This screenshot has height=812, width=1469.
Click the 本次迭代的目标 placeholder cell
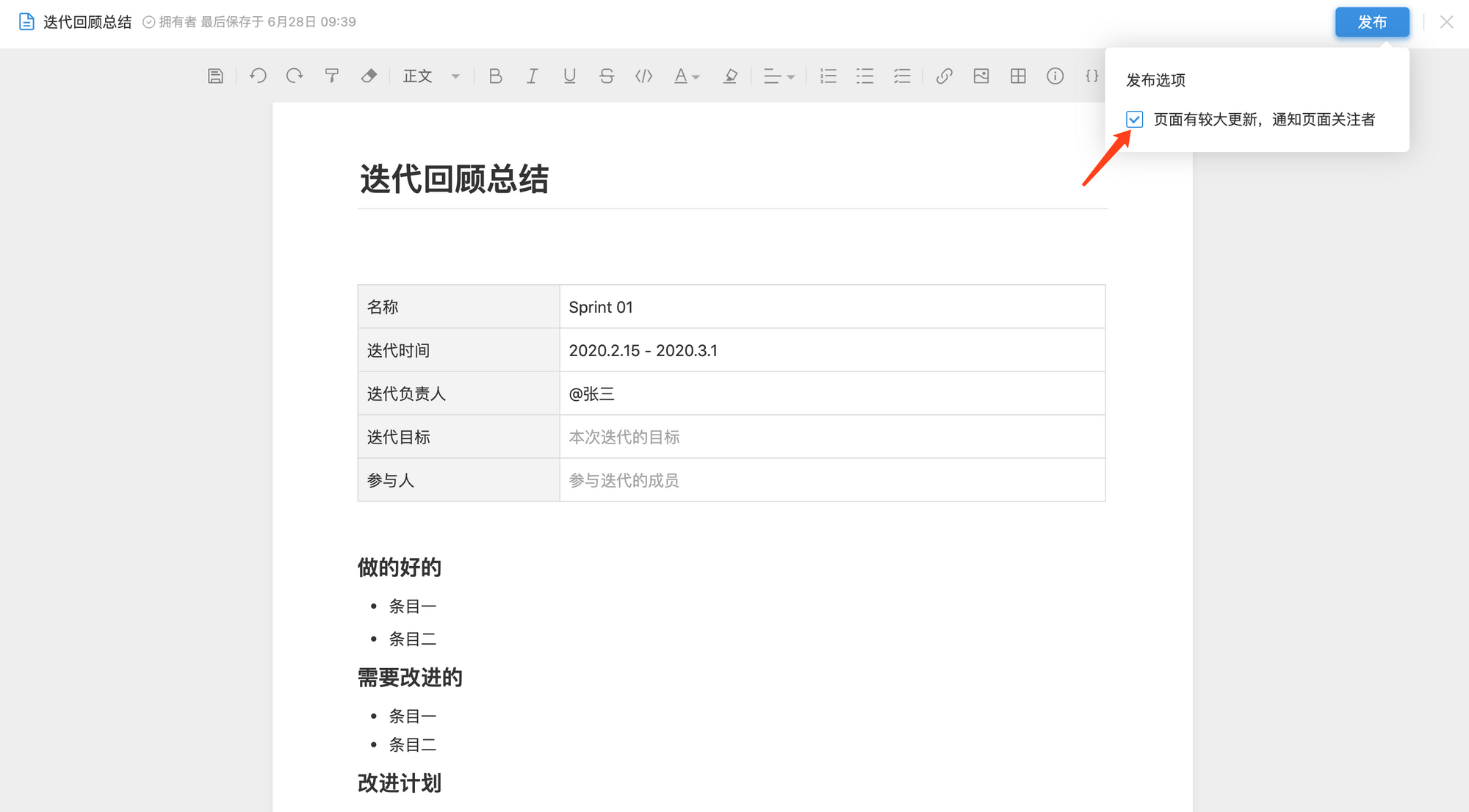(x=832, y=437)
